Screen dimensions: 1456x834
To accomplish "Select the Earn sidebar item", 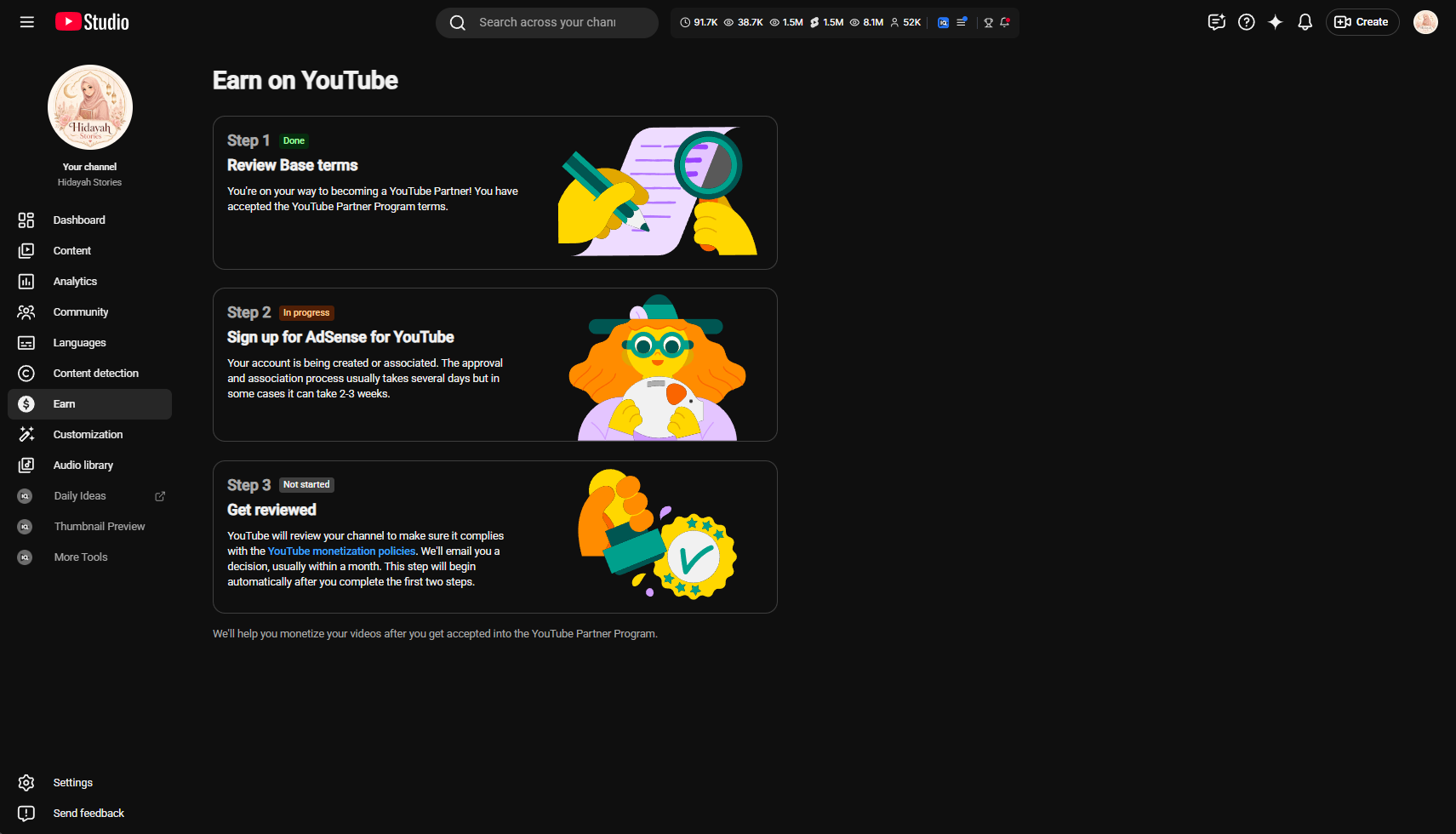I will (89, 404).
